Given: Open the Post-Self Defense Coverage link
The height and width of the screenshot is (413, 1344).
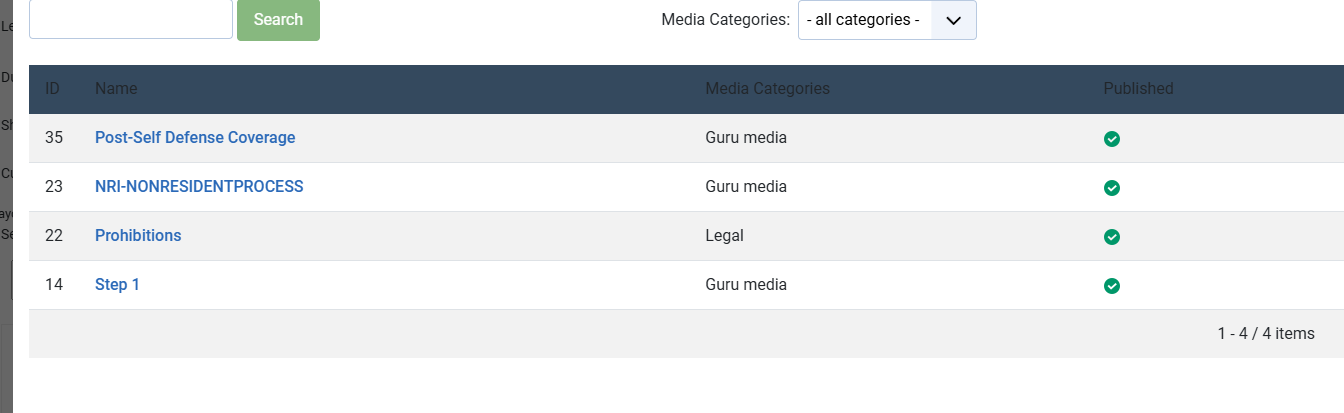Looking at the screenshot, I should pyautogui.click(x=195, y=138).
